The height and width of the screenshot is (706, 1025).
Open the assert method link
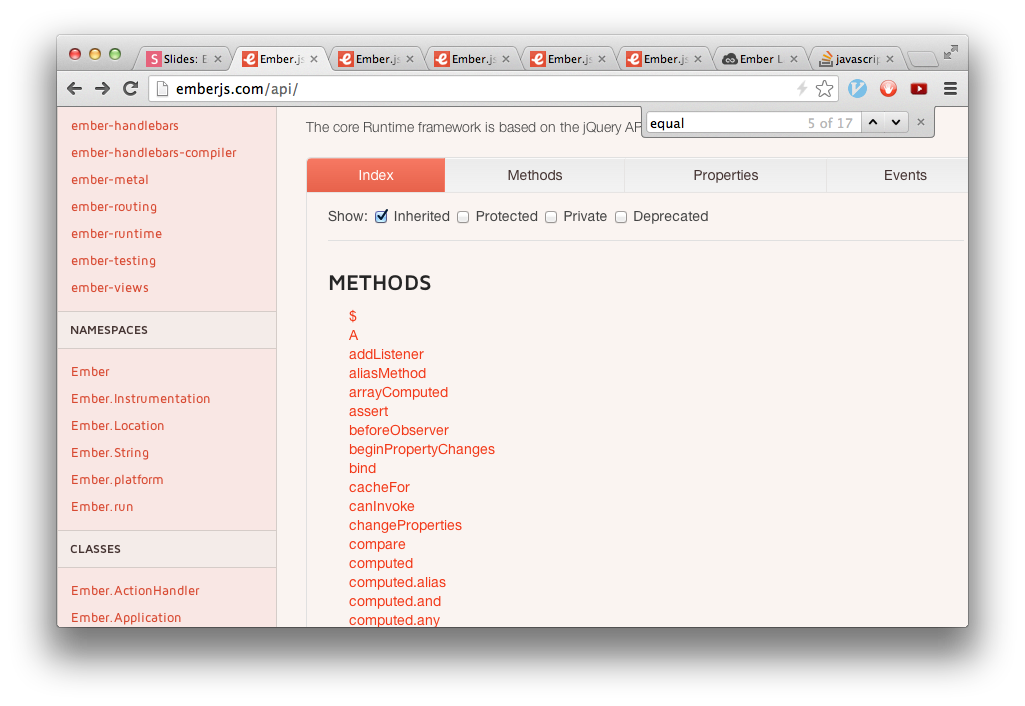(x=369, y=411)
